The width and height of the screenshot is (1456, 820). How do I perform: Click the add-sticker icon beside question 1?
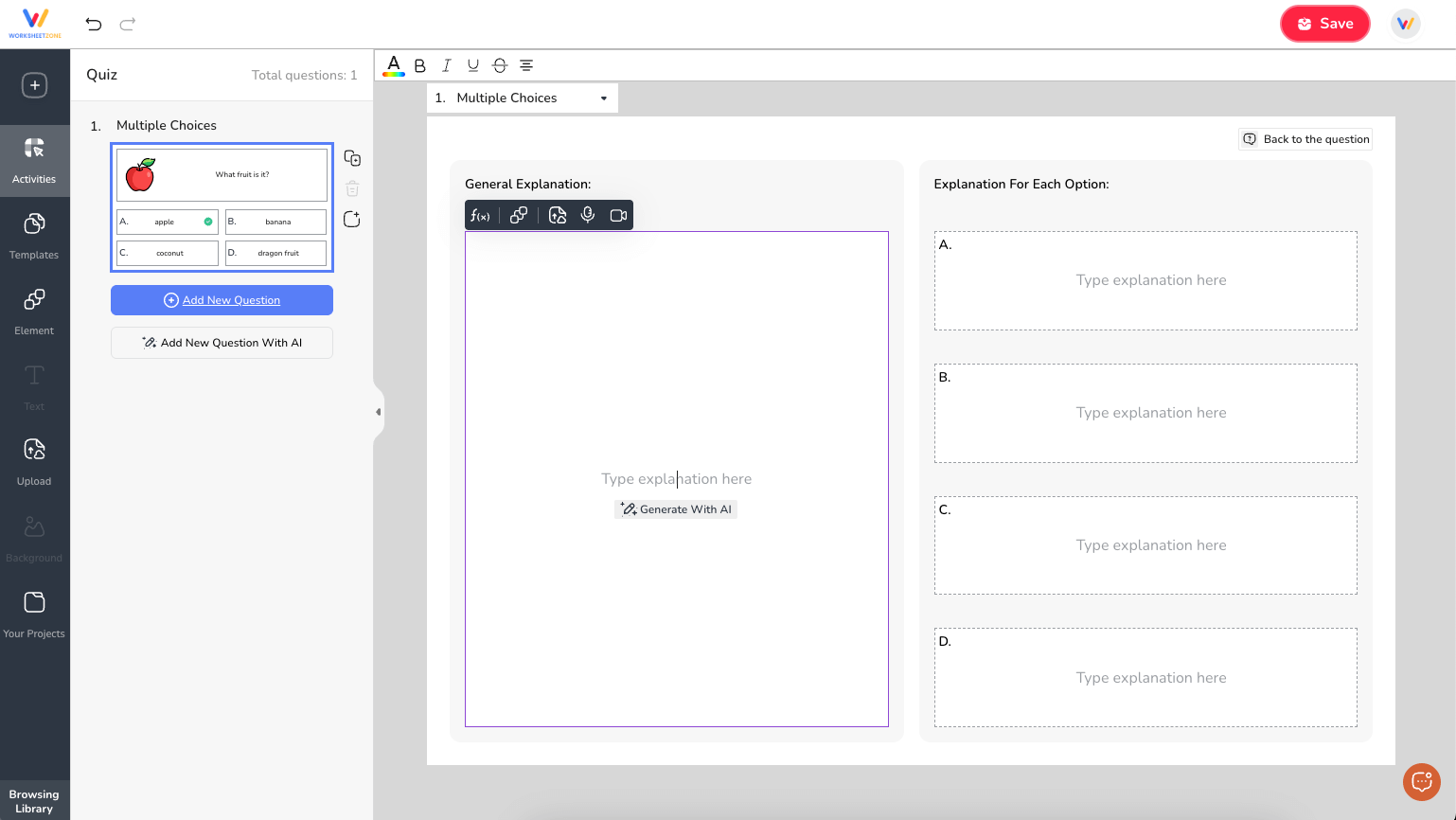[352, 220]
